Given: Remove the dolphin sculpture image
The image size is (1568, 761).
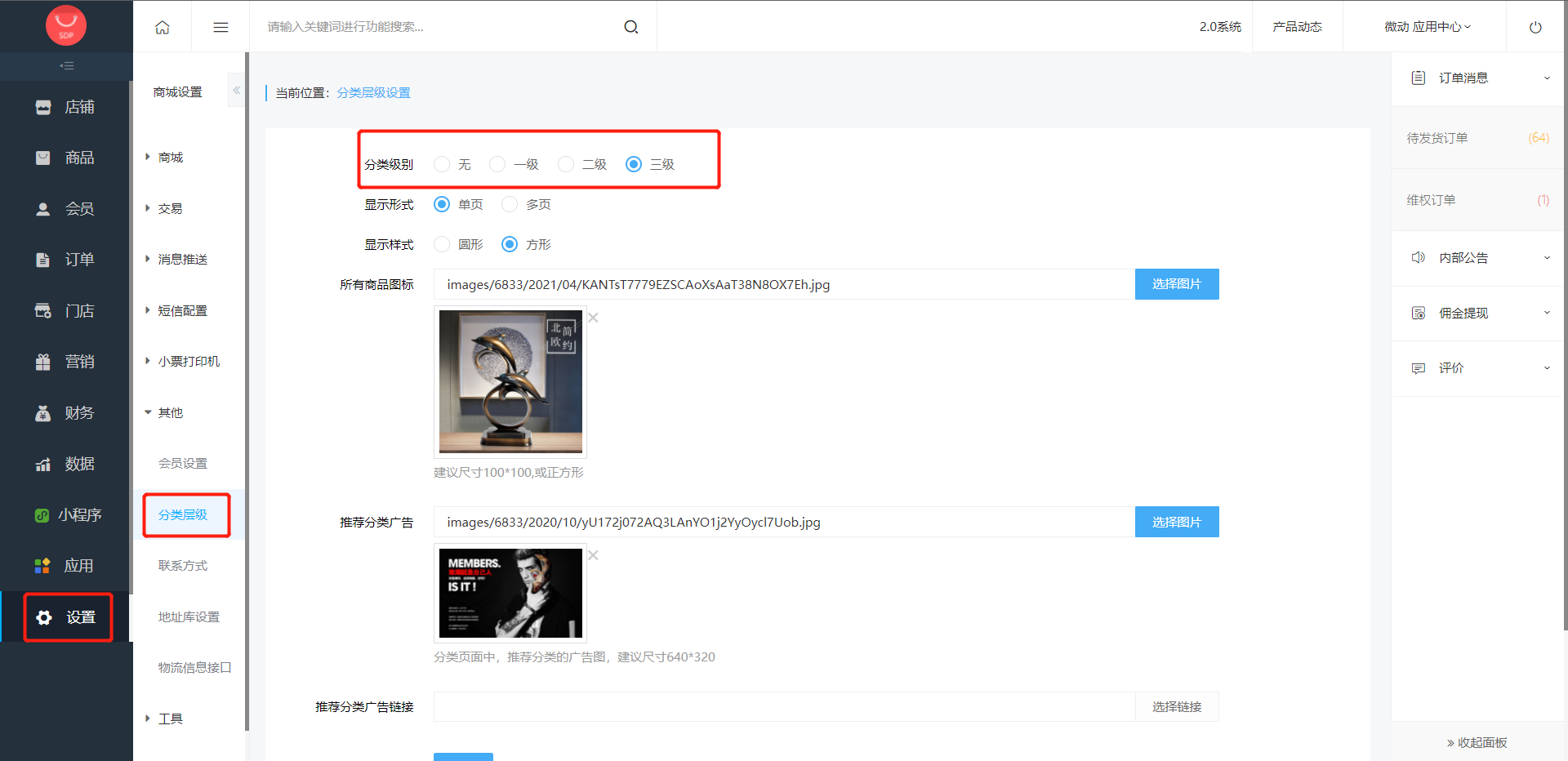Looking at the screenshot, I should 594,318.
